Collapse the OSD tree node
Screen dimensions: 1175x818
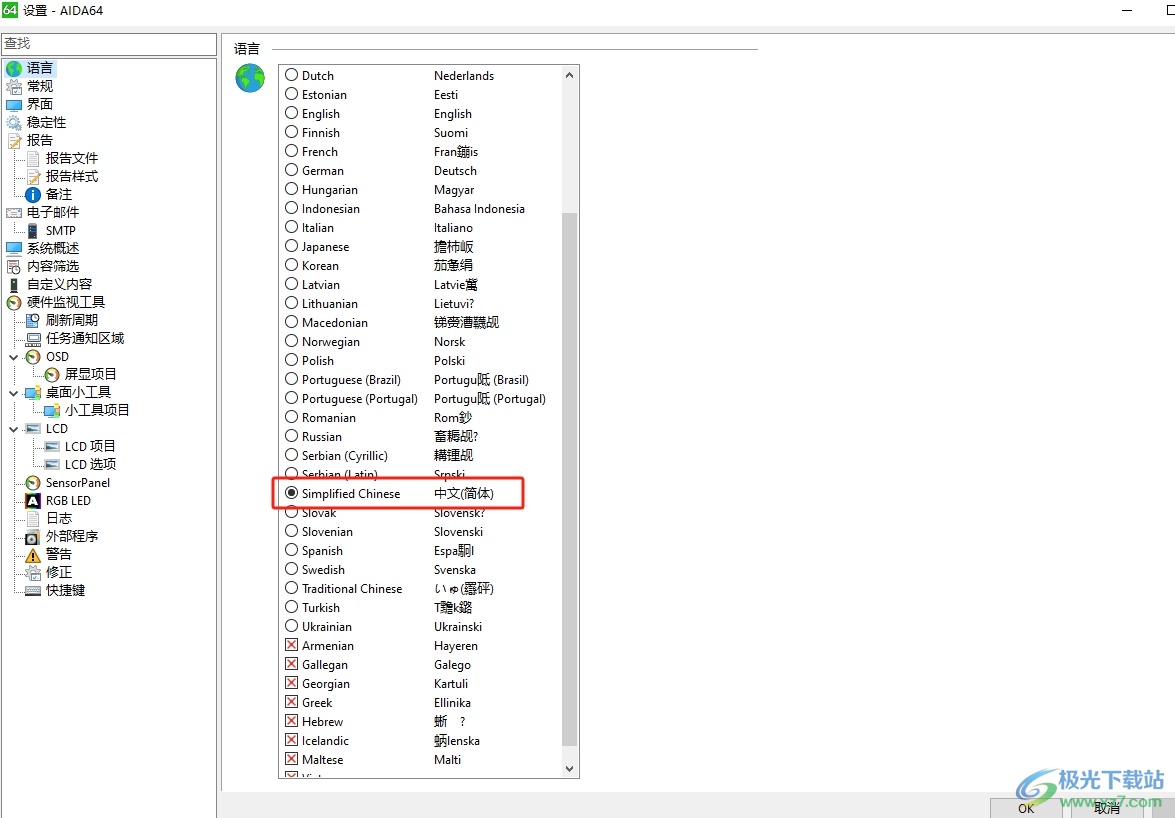click(x=13, y=357)
